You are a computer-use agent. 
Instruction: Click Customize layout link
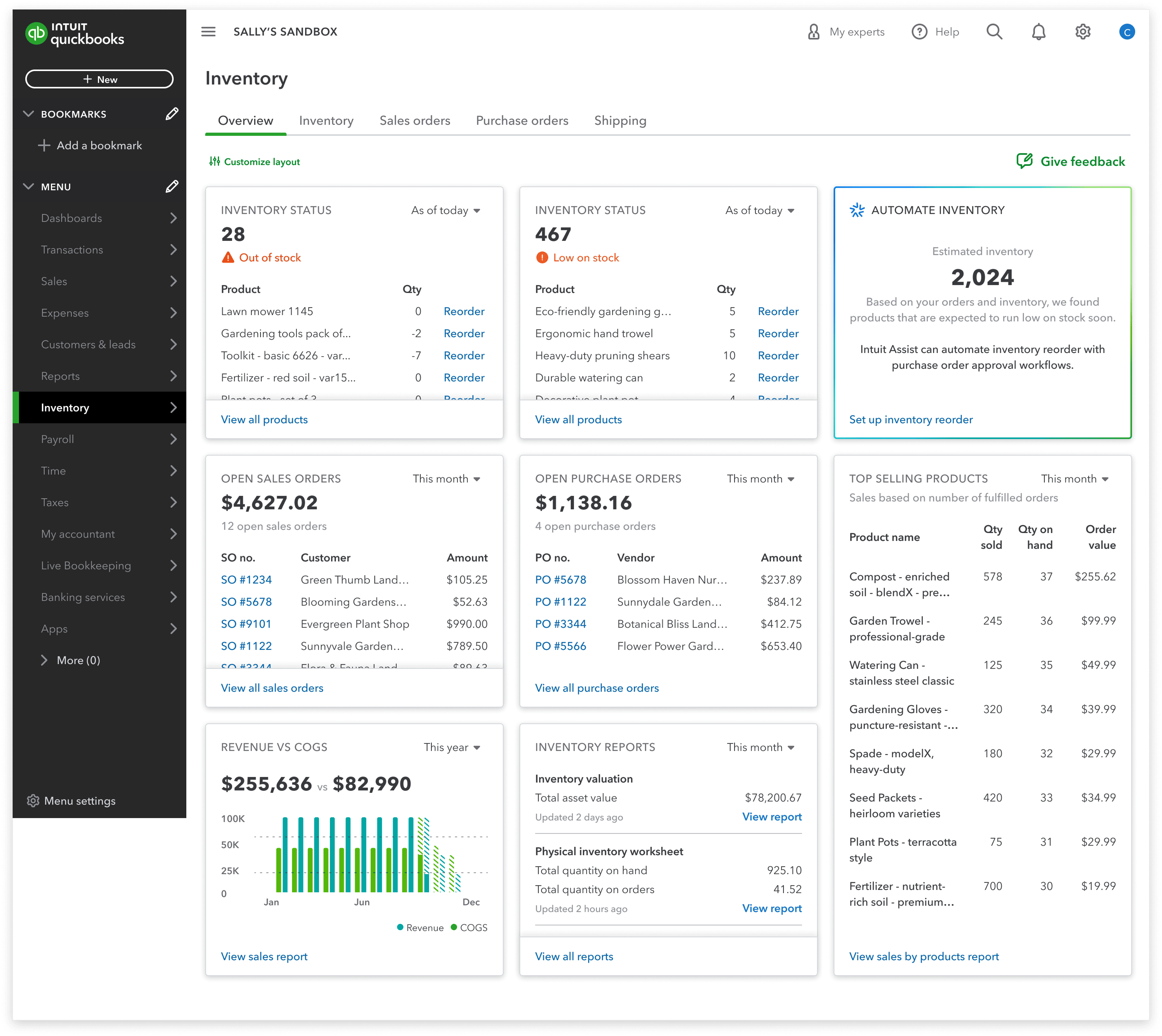[x=254, y=161]
